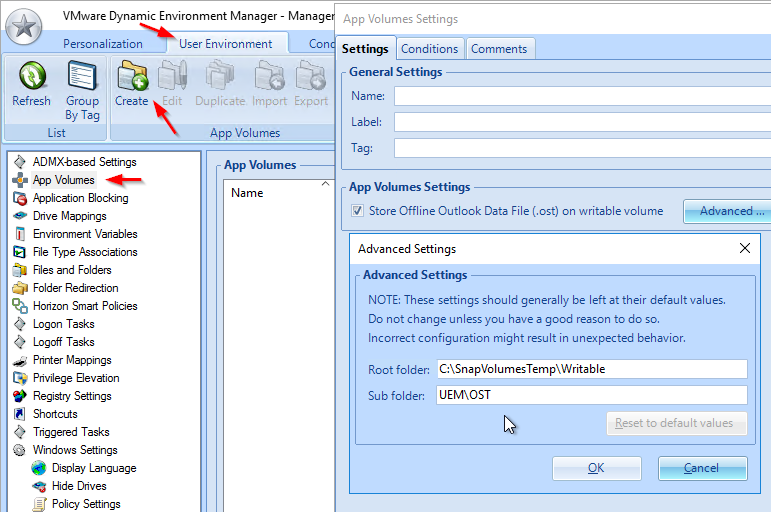The image size is (771, 512).
Task: Toggle Store Offline Outlook Data File checkbox
Action: (357, 211)
